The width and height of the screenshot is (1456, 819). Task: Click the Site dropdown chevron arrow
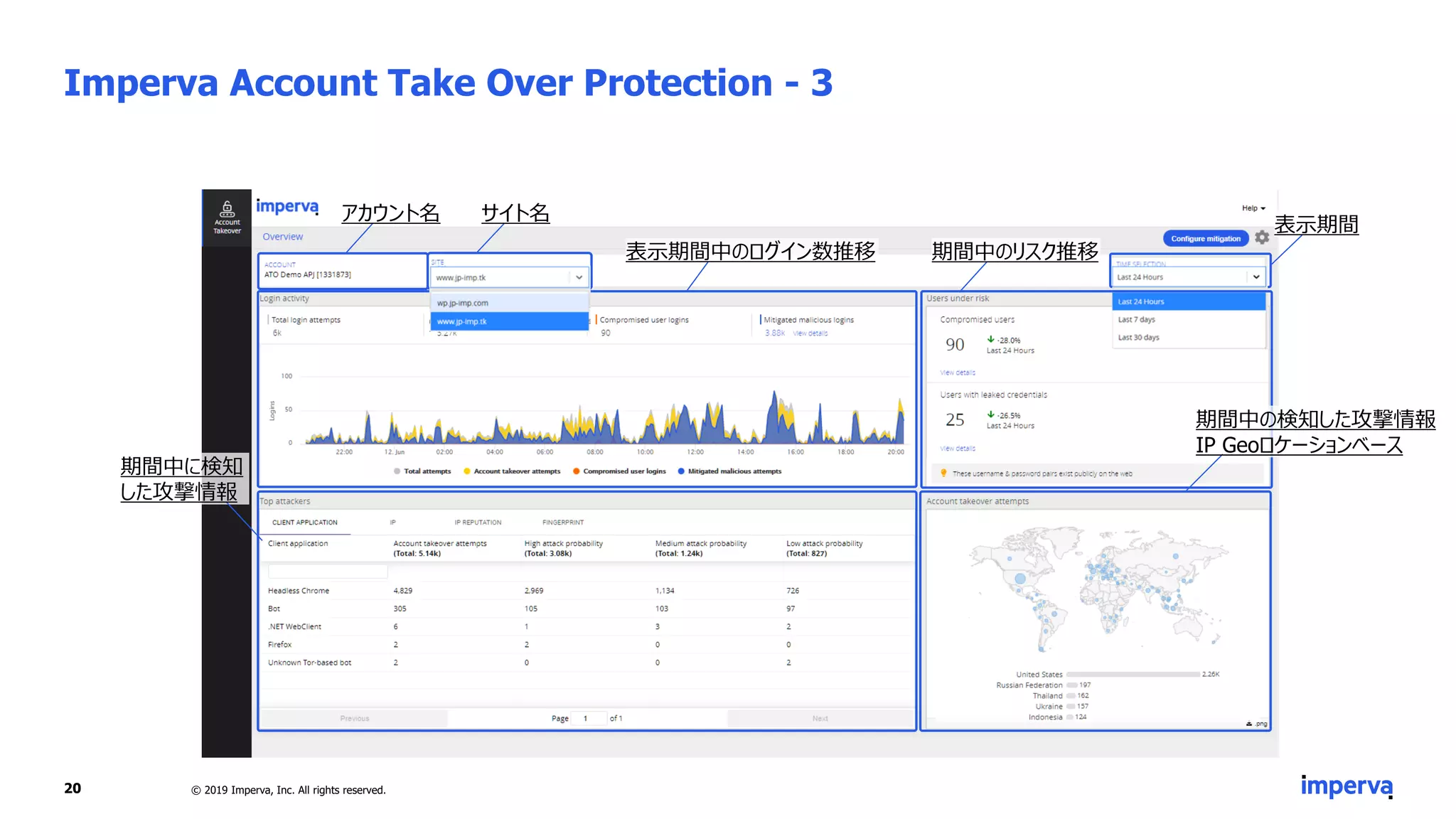tap(579, 277)
